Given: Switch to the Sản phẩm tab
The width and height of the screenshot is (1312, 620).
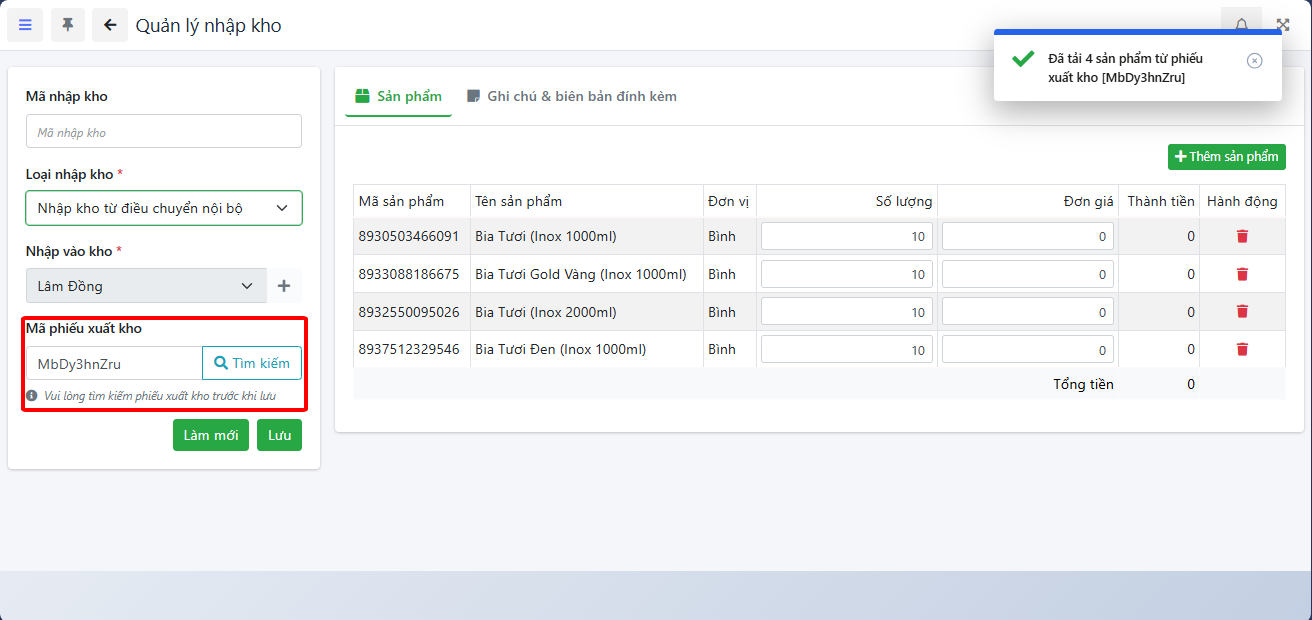Looking at the screenshot, I should 398,97.
